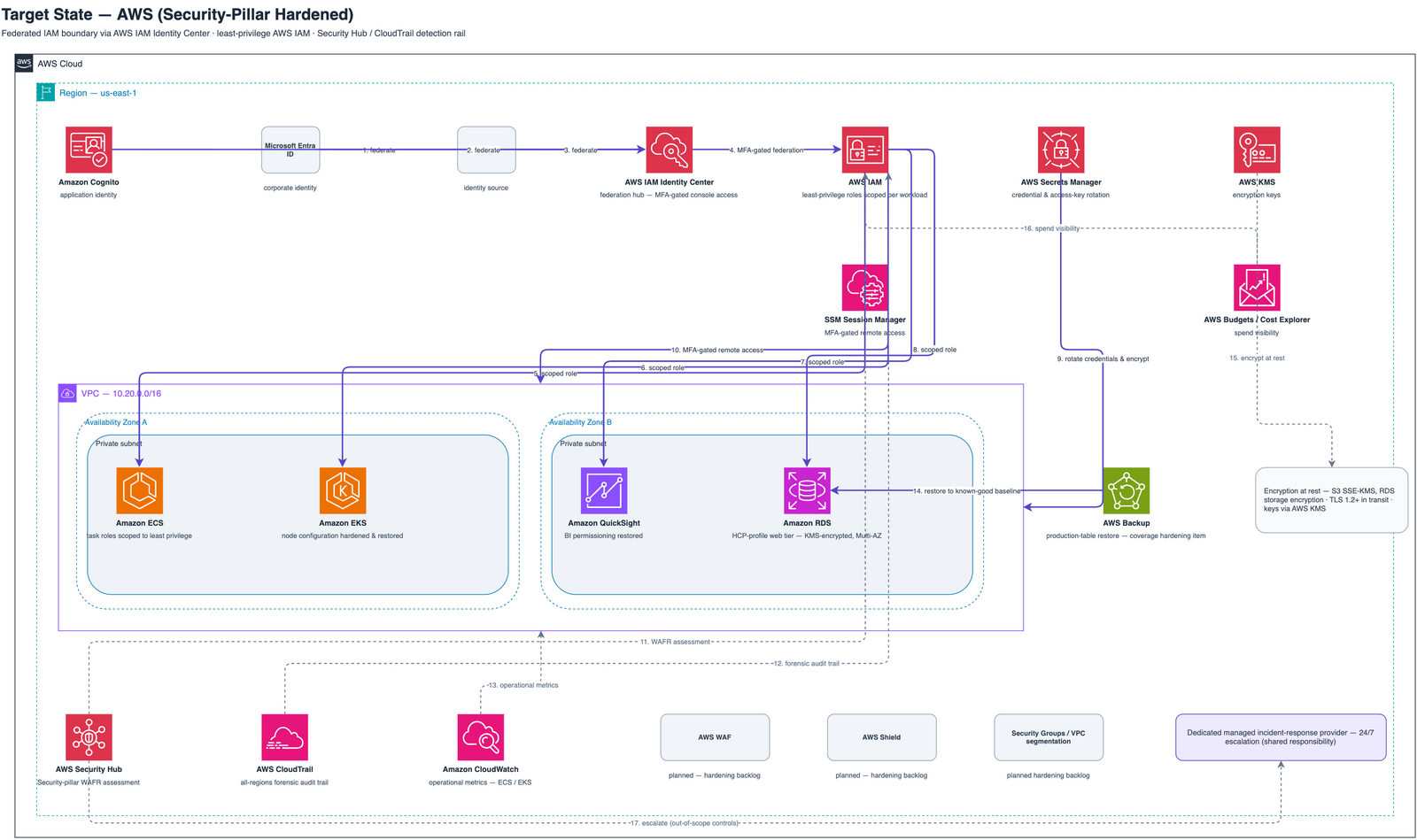This screenshot has width=1417, height=840.
Task: Select the Region flag icon
Action: (x=46, y=92)
